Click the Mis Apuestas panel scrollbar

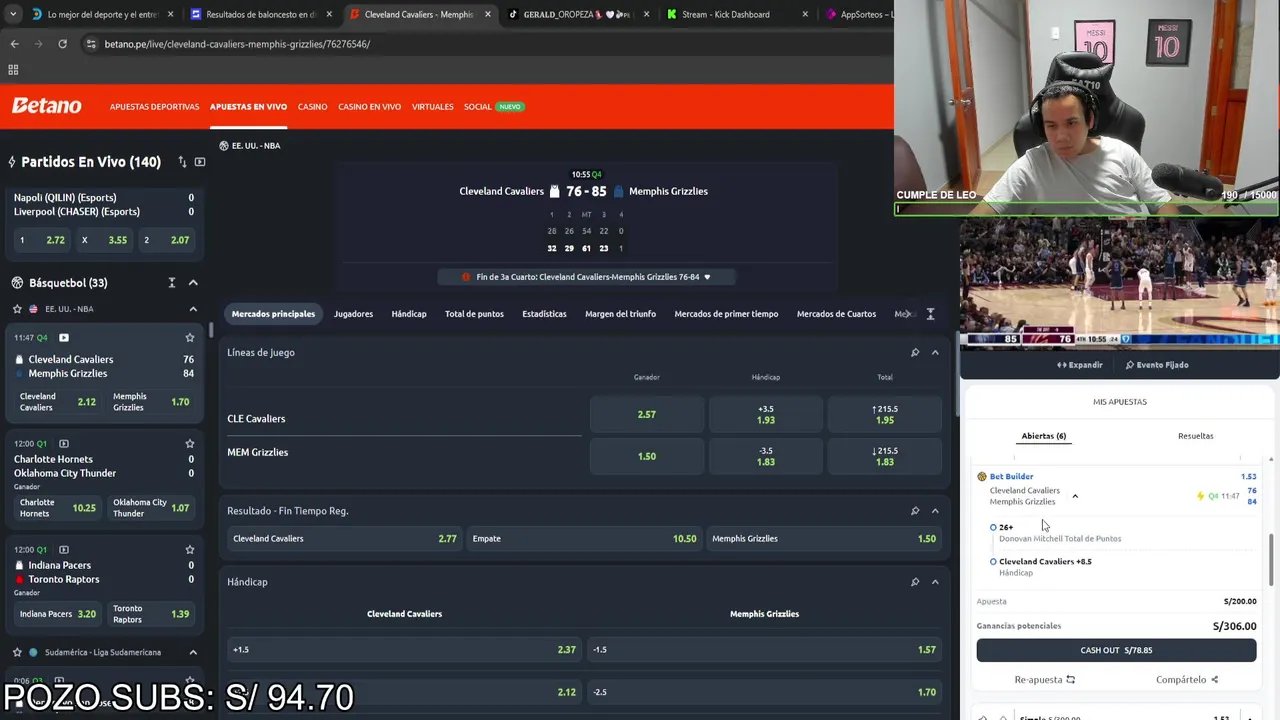pos(1272,560)
